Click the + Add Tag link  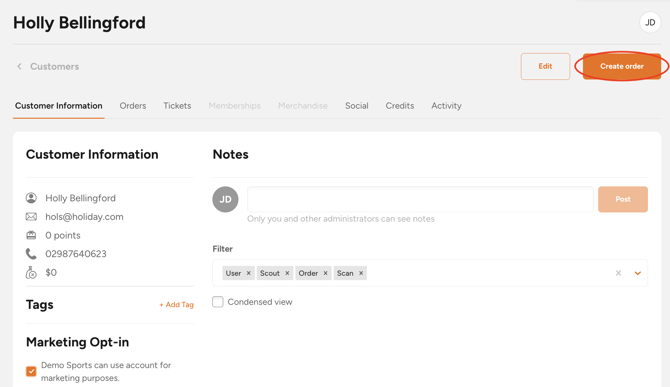pos(176,305)
